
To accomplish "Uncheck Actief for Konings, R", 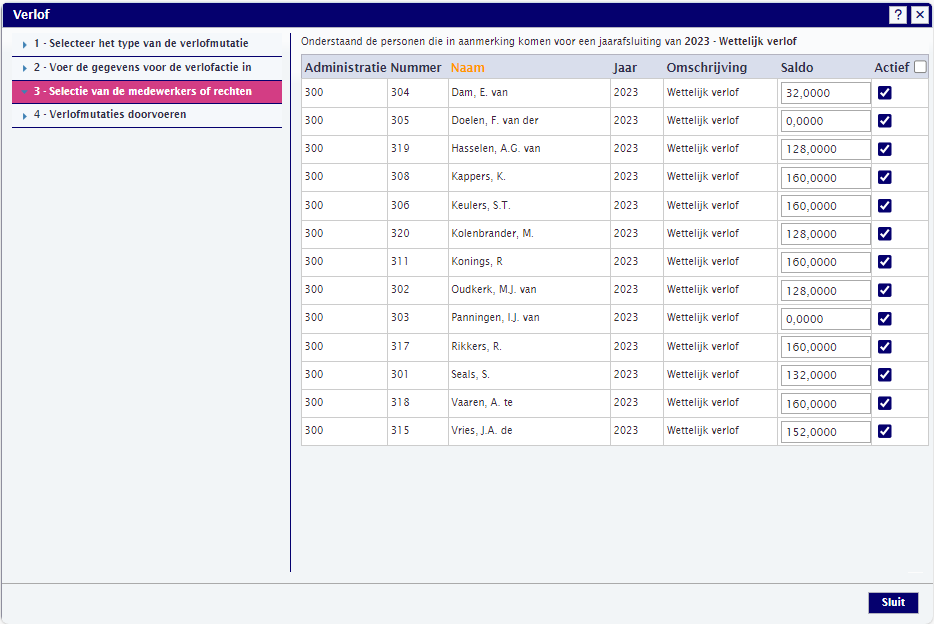I will pyautogui.click(x=885, y=261).
